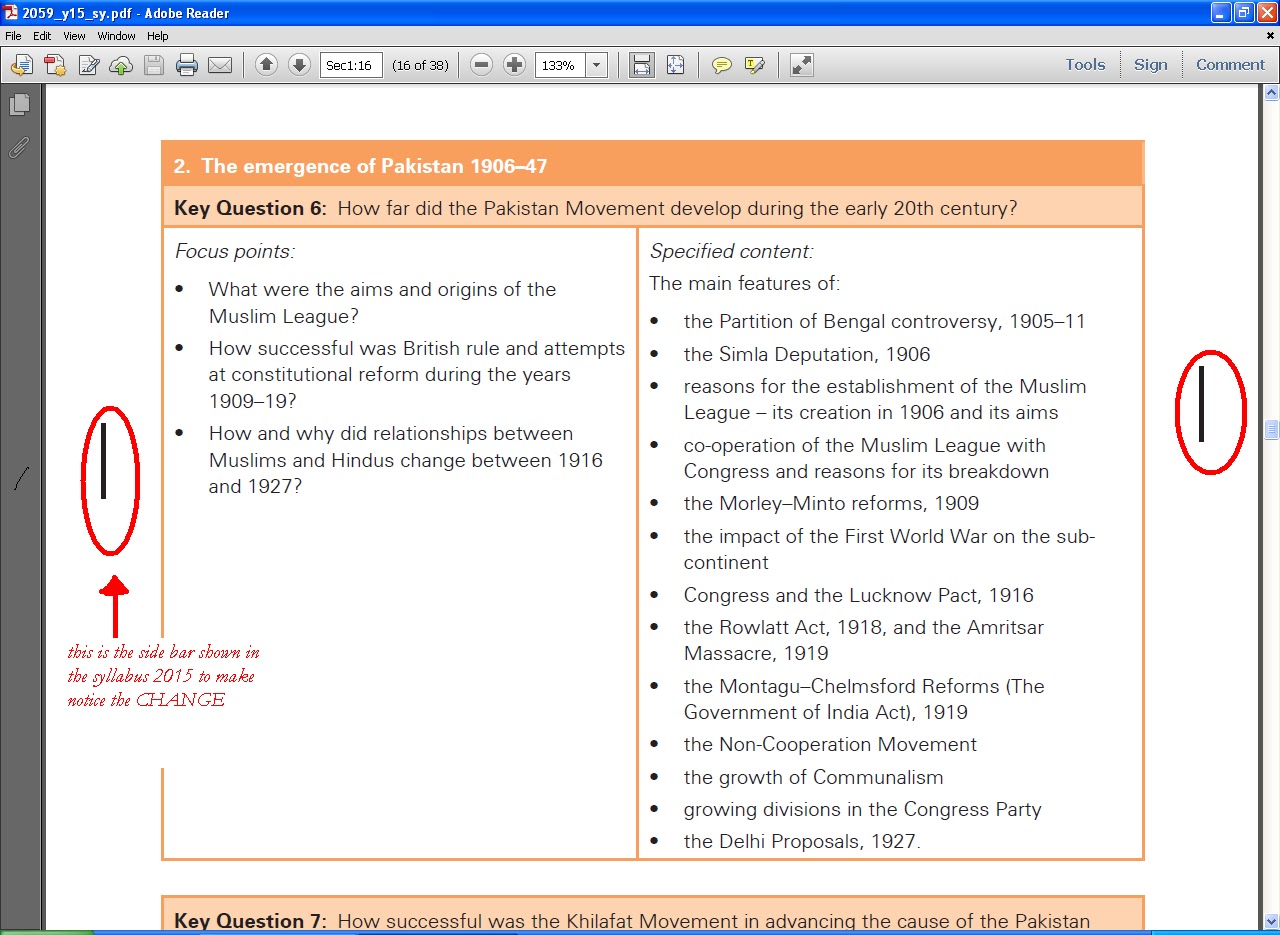Zoom out using the minus button
This screenshot has width=1280, height=935.
(481, 64)
